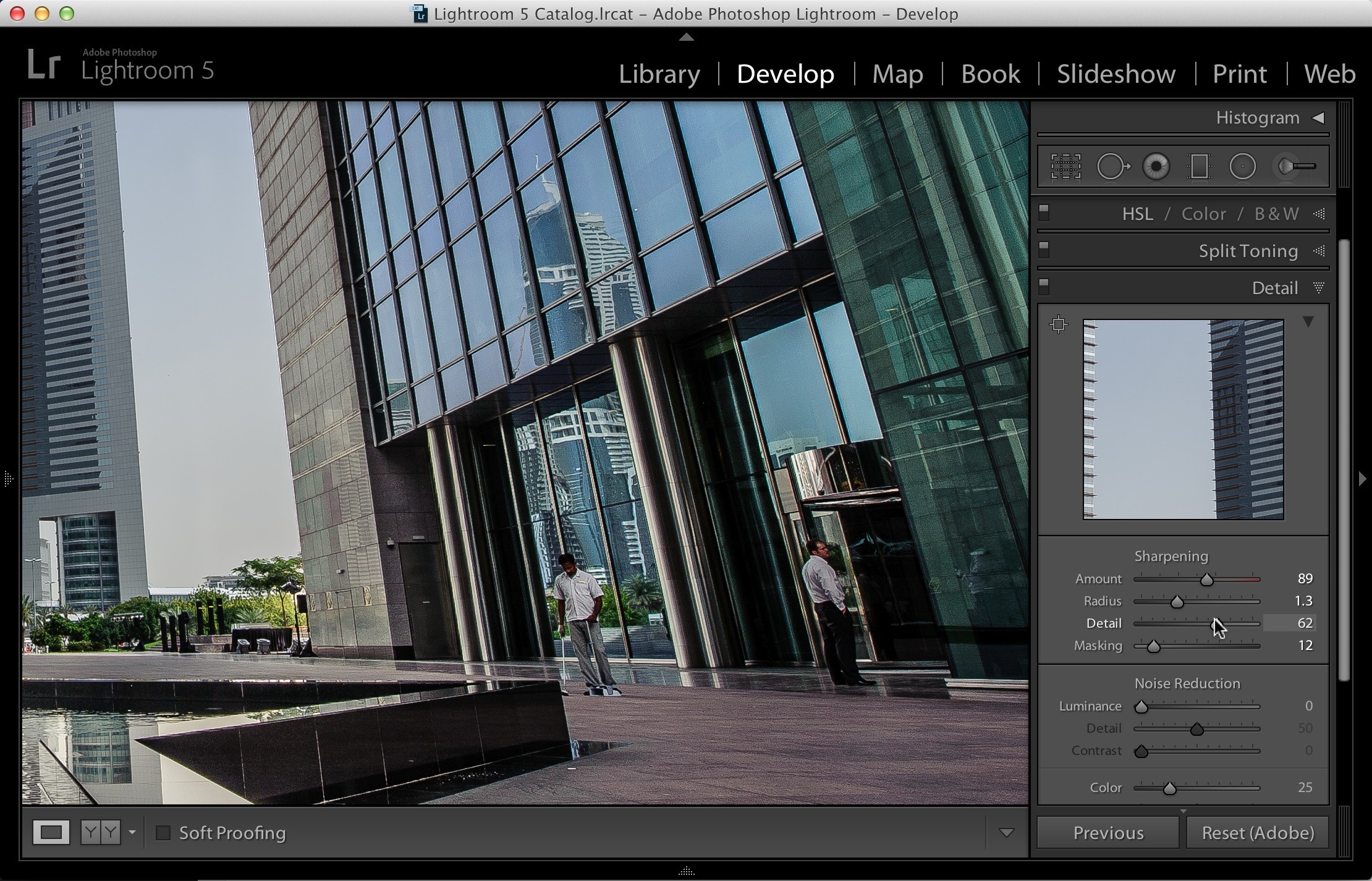Toggle the Detail panel on/off switch

click(1044, 287)
